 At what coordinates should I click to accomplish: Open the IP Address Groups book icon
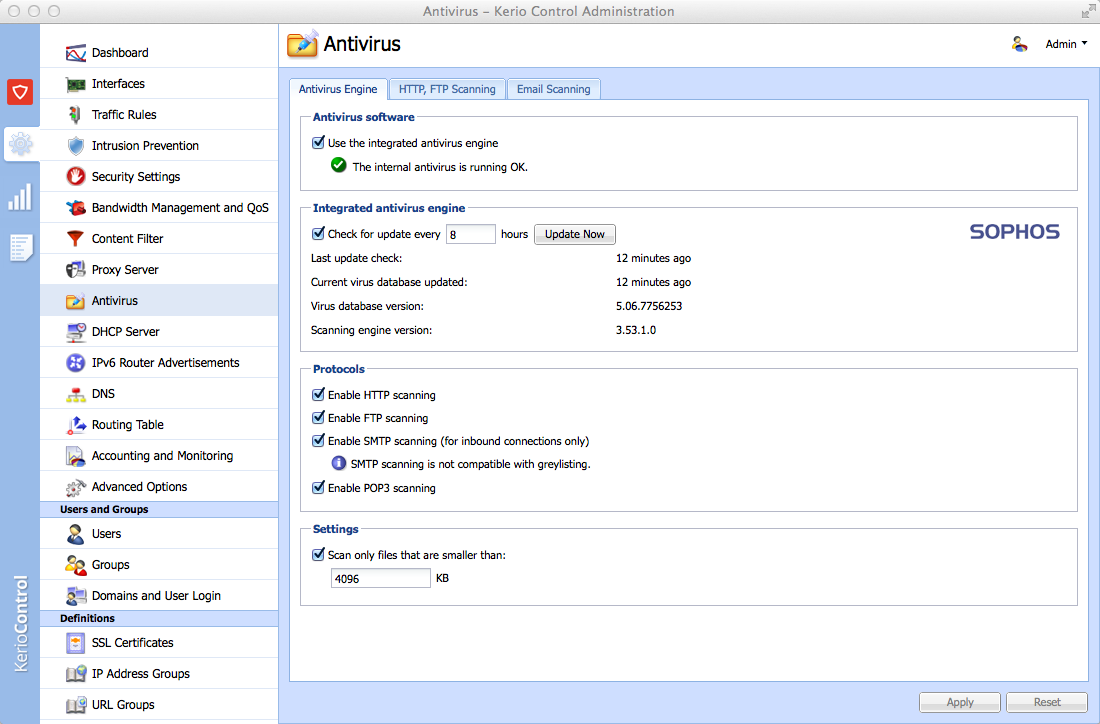click(76, 673)
